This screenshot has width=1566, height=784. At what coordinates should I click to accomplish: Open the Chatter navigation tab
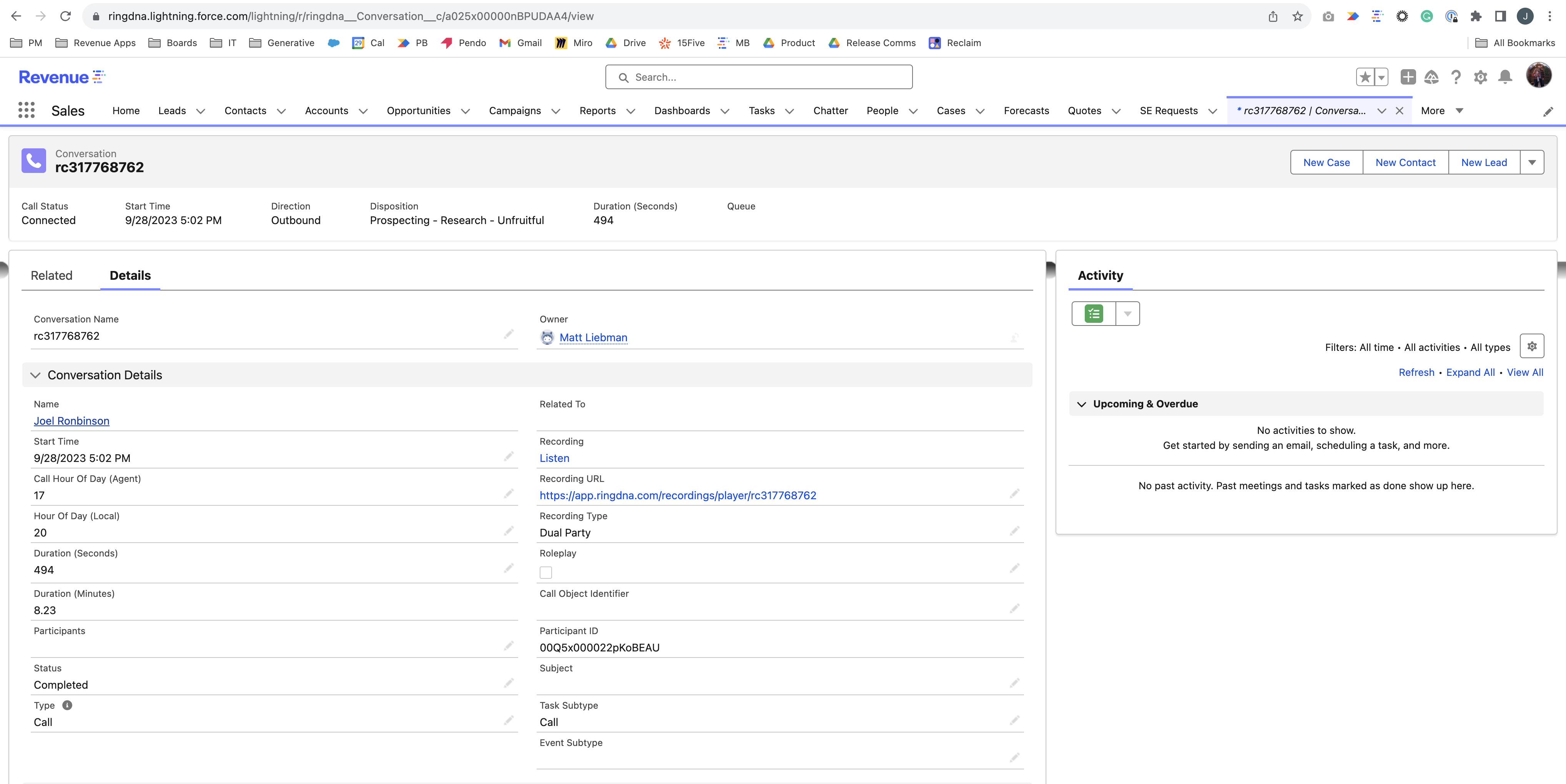coord(830,111)
